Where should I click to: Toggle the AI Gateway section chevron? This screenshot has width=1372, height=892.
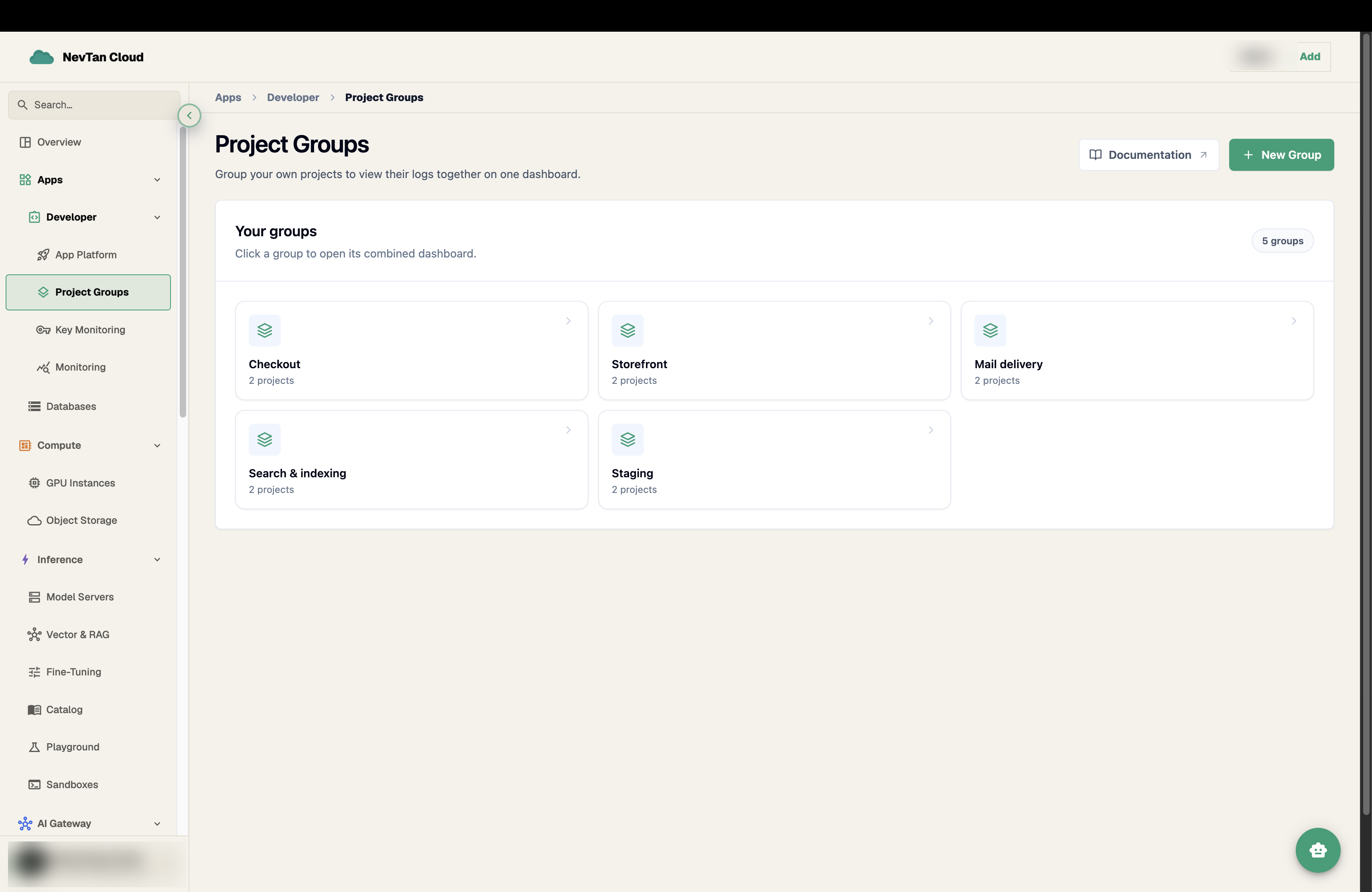pos(157,823)
